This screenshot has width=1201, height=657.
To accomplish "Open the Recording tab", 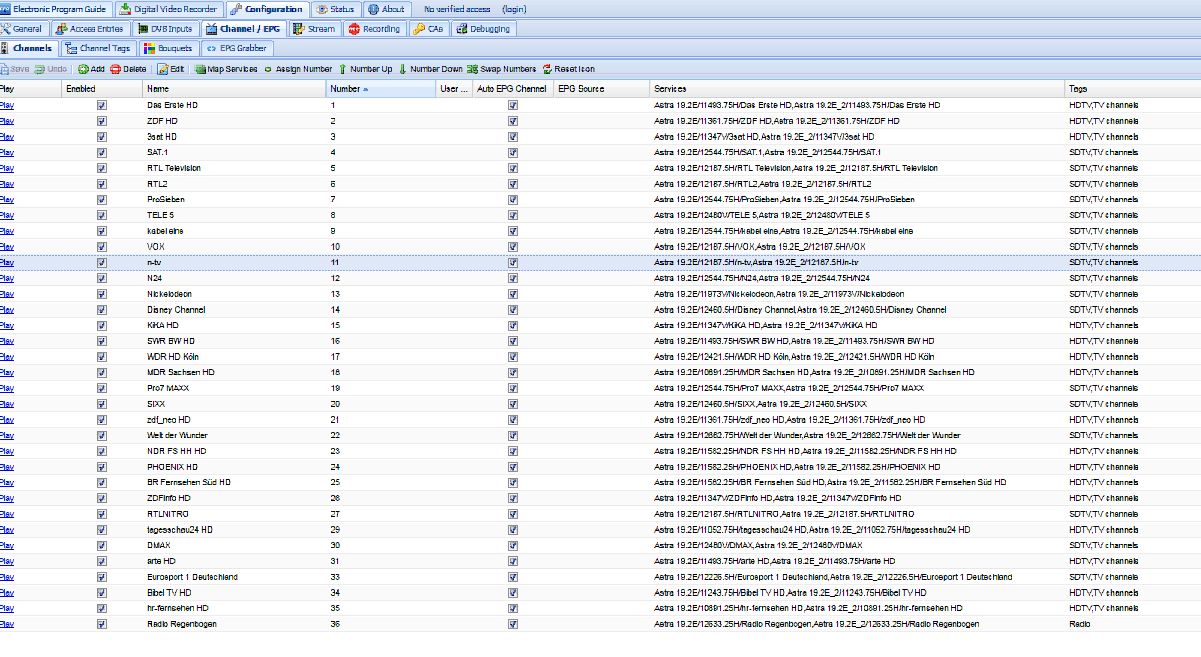I will pos(375,29).
